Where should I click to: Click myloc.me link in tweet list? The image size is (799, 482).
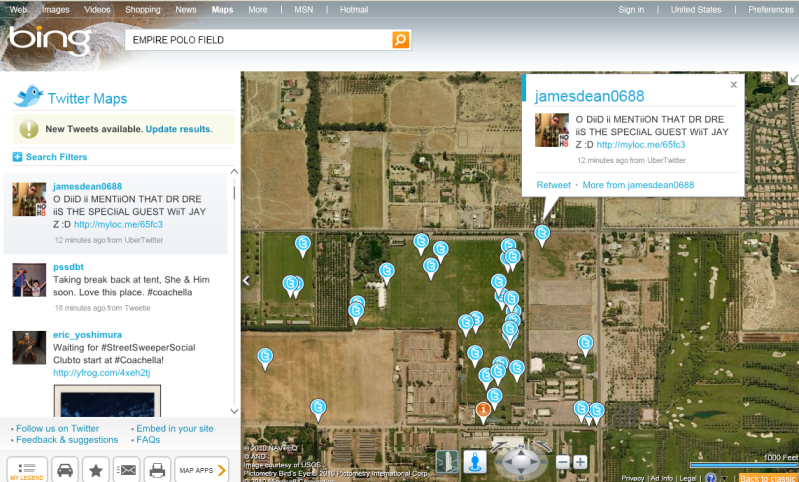point(118,224)
